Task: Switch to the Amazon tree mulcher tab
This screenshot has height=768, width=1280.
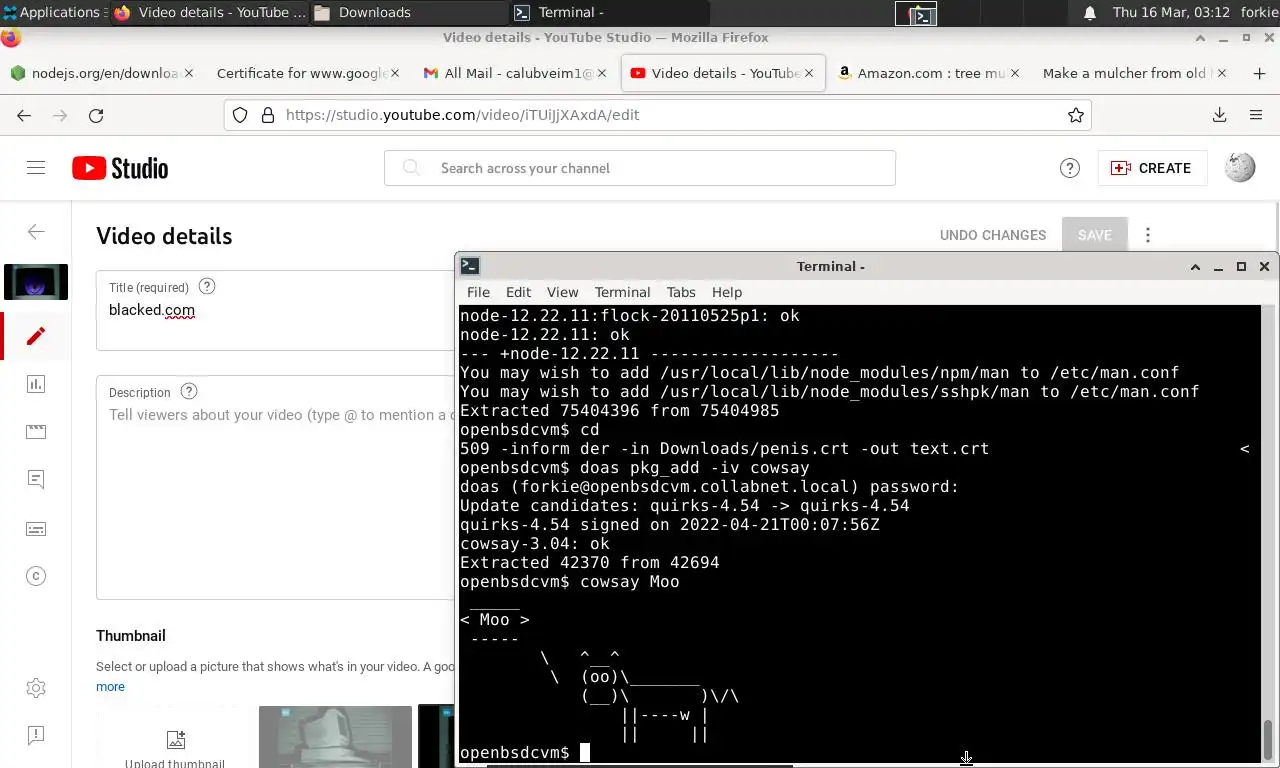Action: (929, 73)
